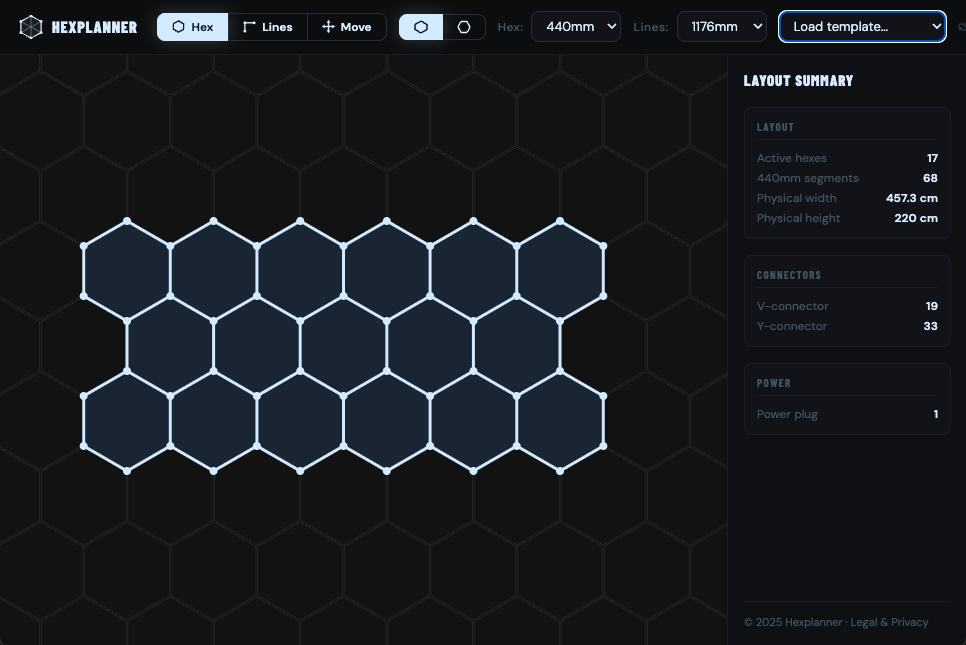Click the Y-connector count 33

pyautogui.click(x=930, y=326)
